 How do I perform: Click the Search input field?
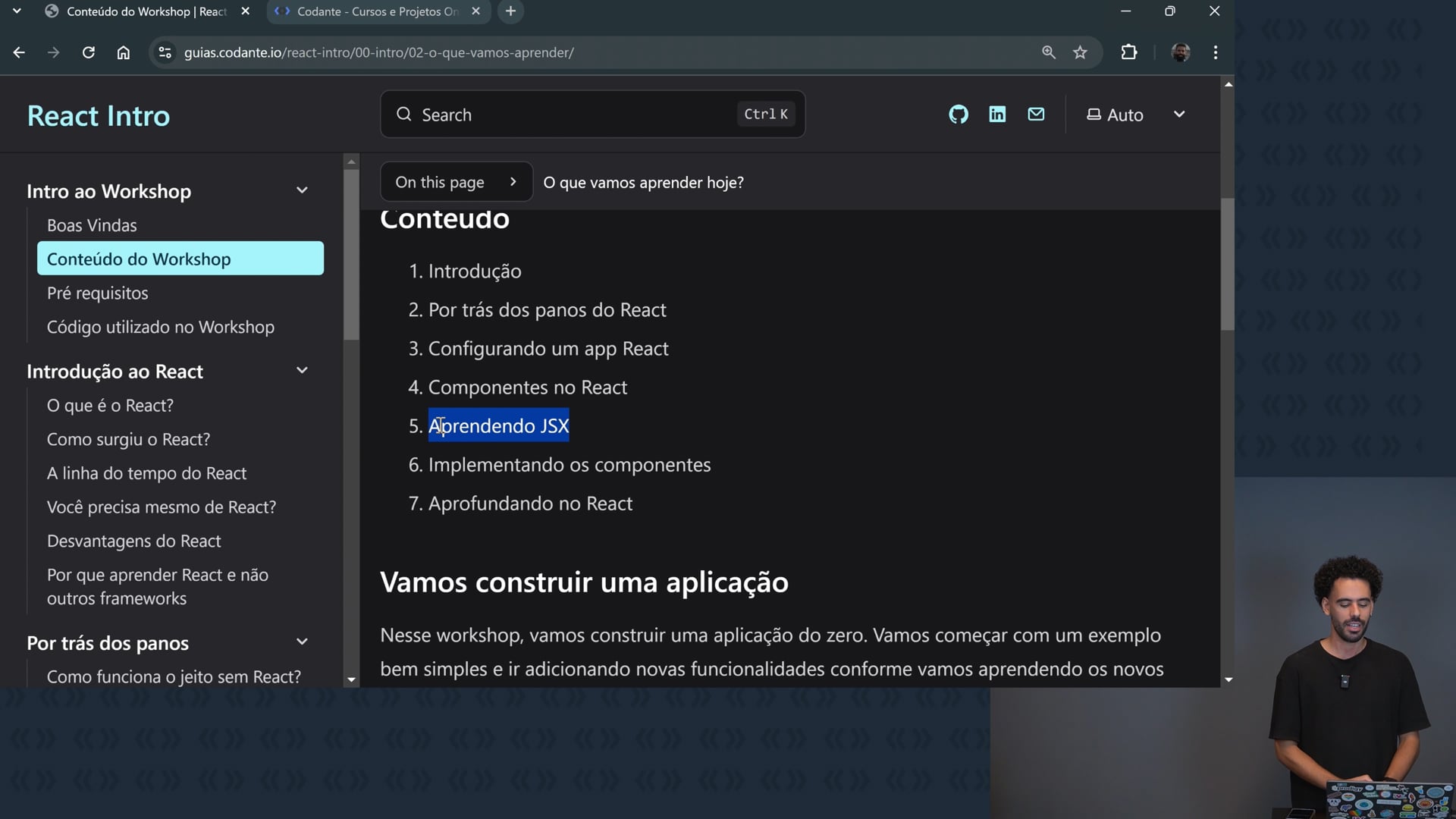click(x=576, y=115)
